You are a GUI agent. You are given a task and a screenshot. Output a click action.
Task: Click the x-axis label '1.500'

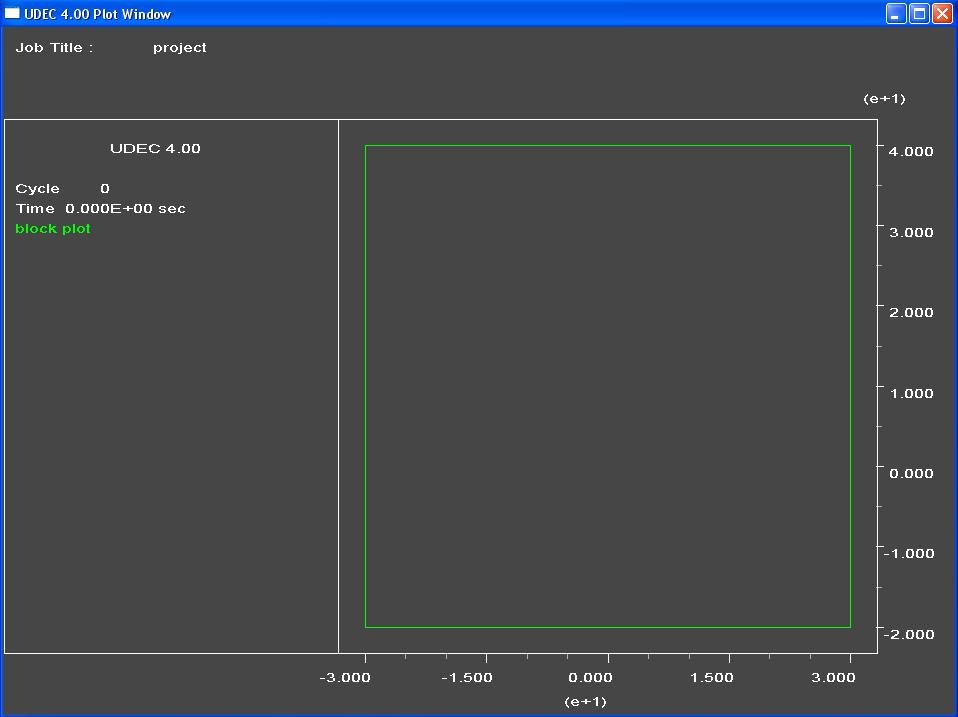point(712,677)
